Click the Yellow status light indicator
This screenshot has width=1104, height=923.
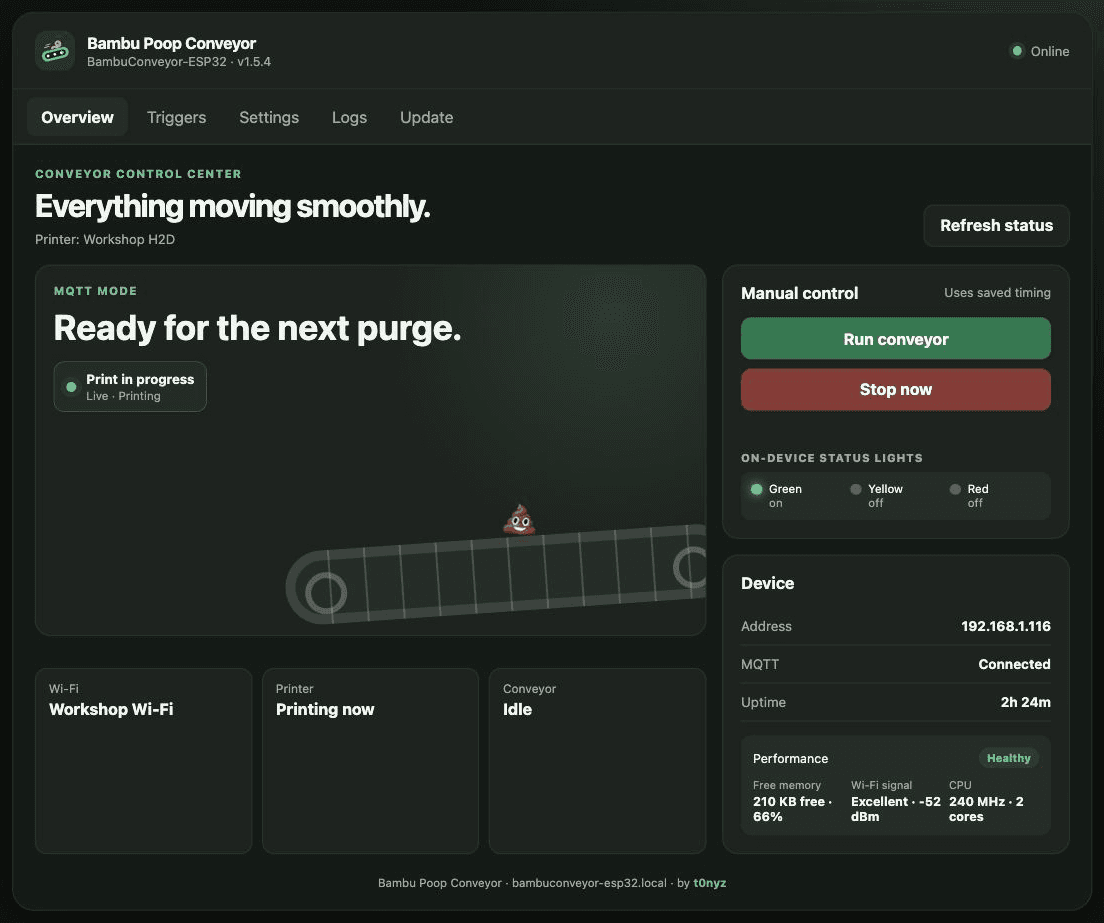tap(855, 489)
